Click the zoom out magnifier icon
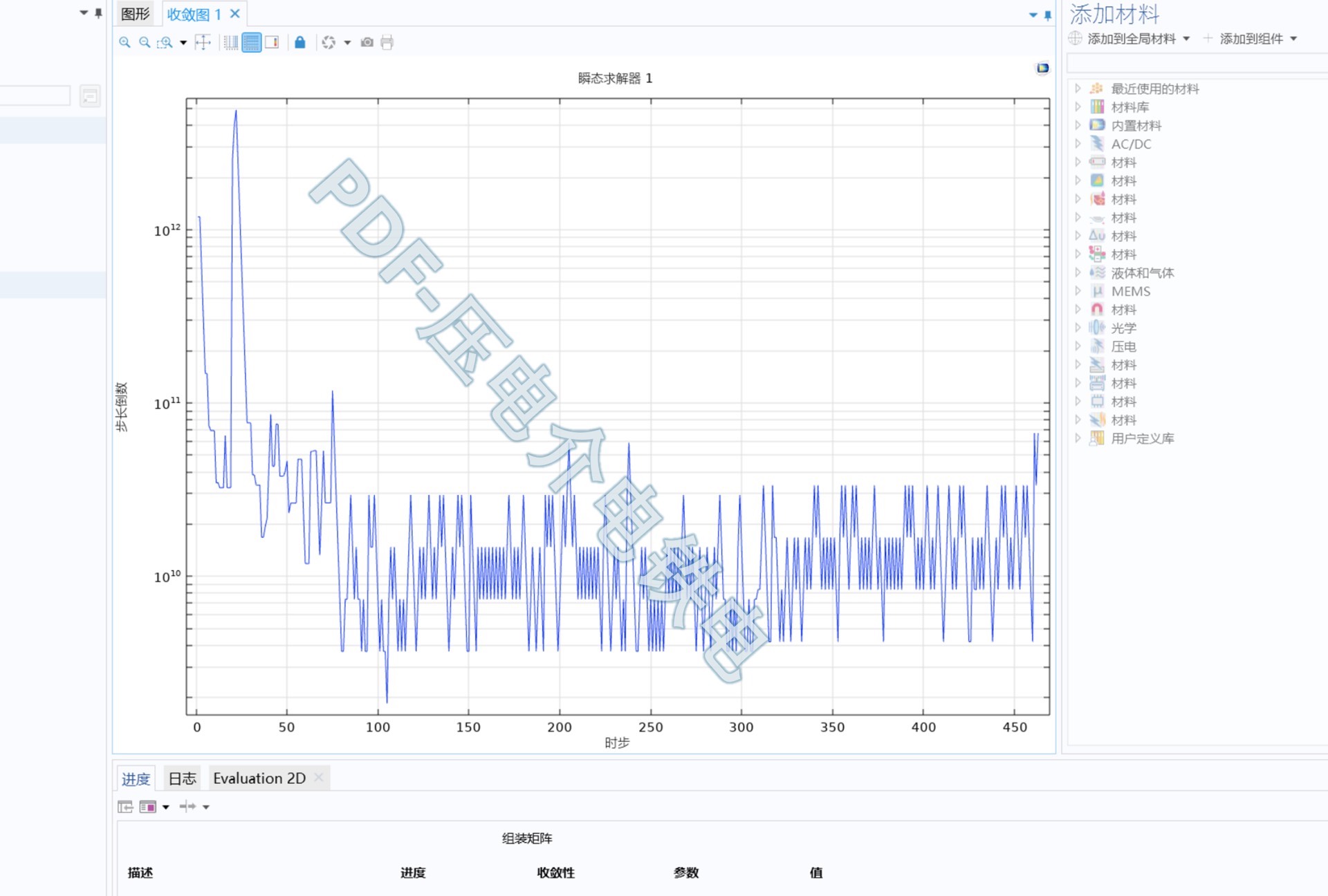Image resolution: width=1328 pixels, height=896 pixels. tap(145, 43)
